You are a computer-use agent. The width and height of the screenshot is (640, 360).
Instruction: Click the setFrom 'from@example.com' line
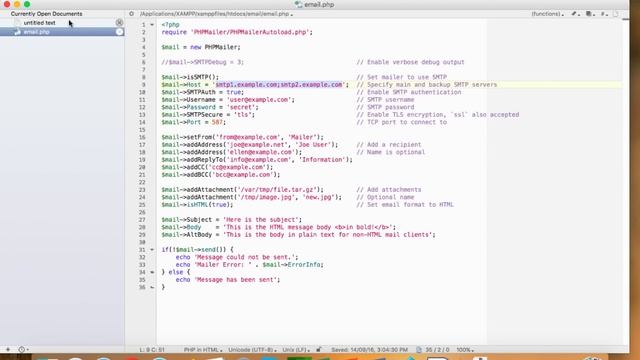point(242,137)
